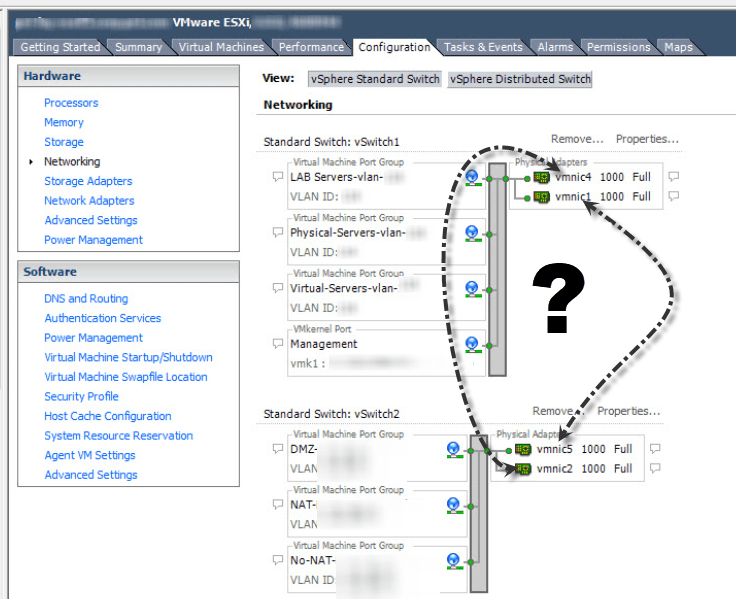
Task: Click No-NAT port group globe icon
Action: pyautogui.click(x=453, y=561)
